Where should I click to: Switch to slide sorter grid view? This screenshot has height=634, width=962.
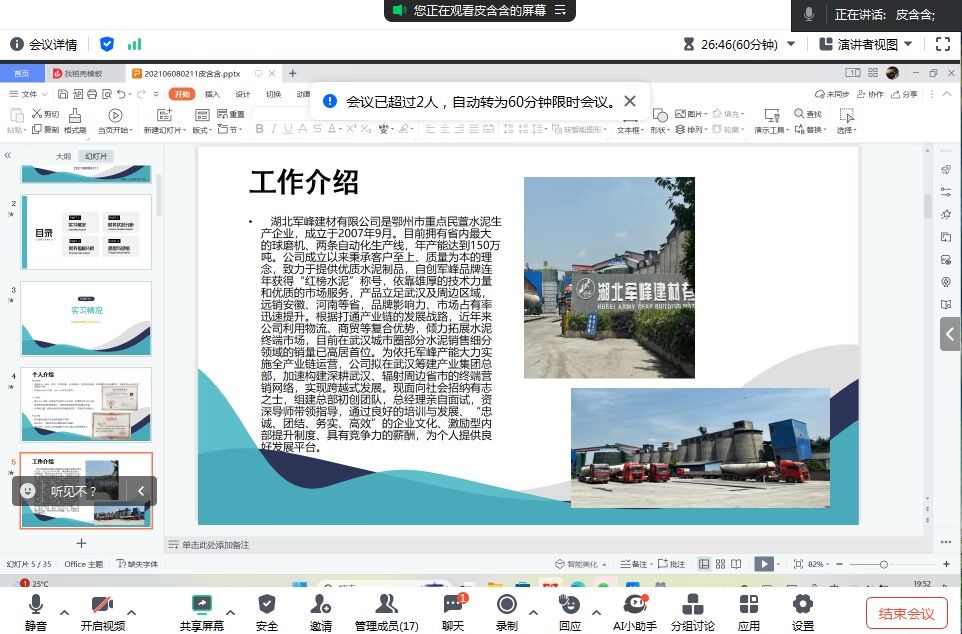click(720, 564)
